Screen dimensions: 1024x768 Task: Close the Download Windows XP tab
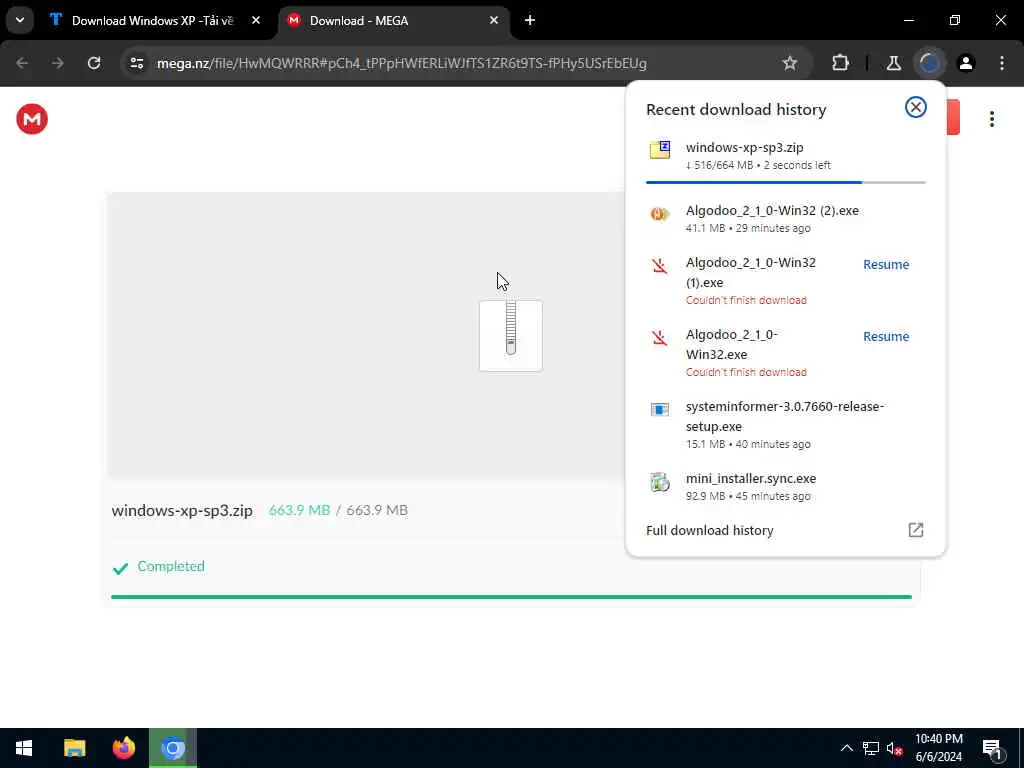[256, 21]
